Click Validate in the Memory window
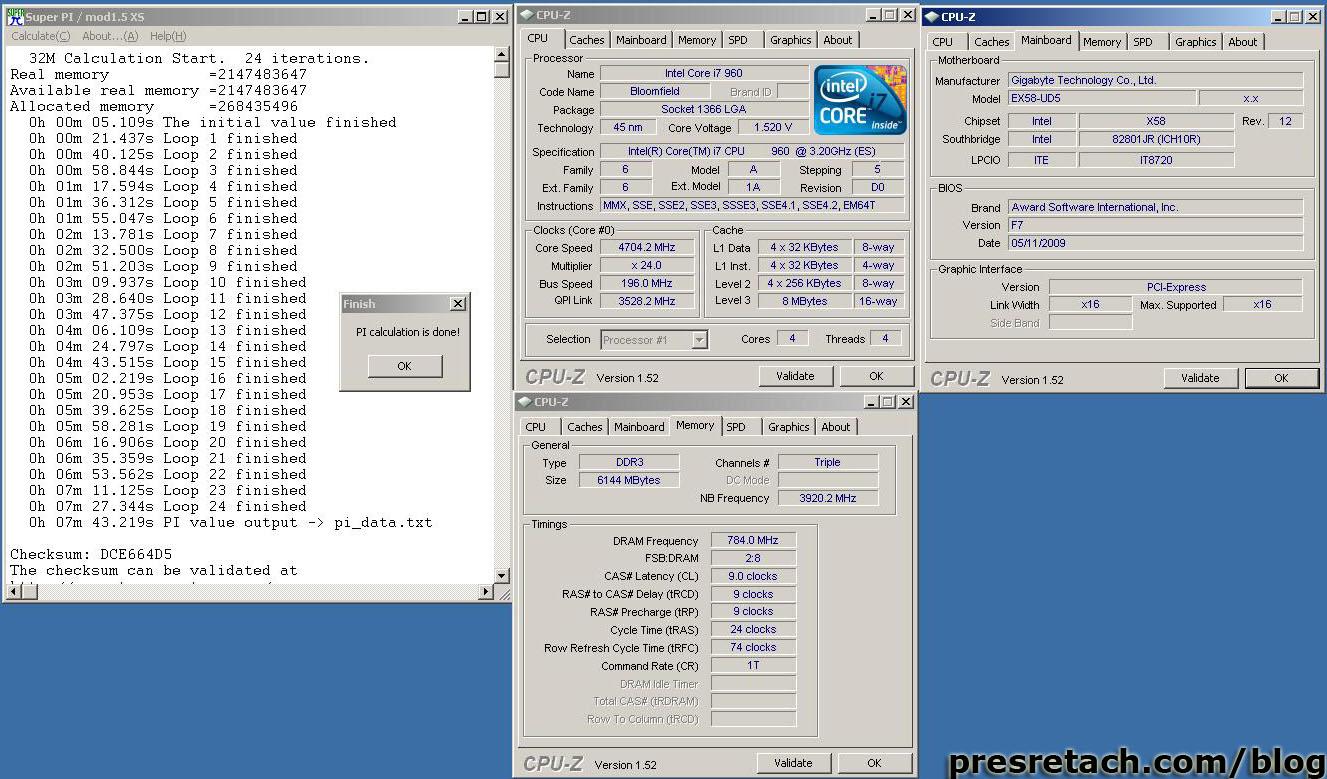Screen dimensions: 1327x779 [793, 763]
